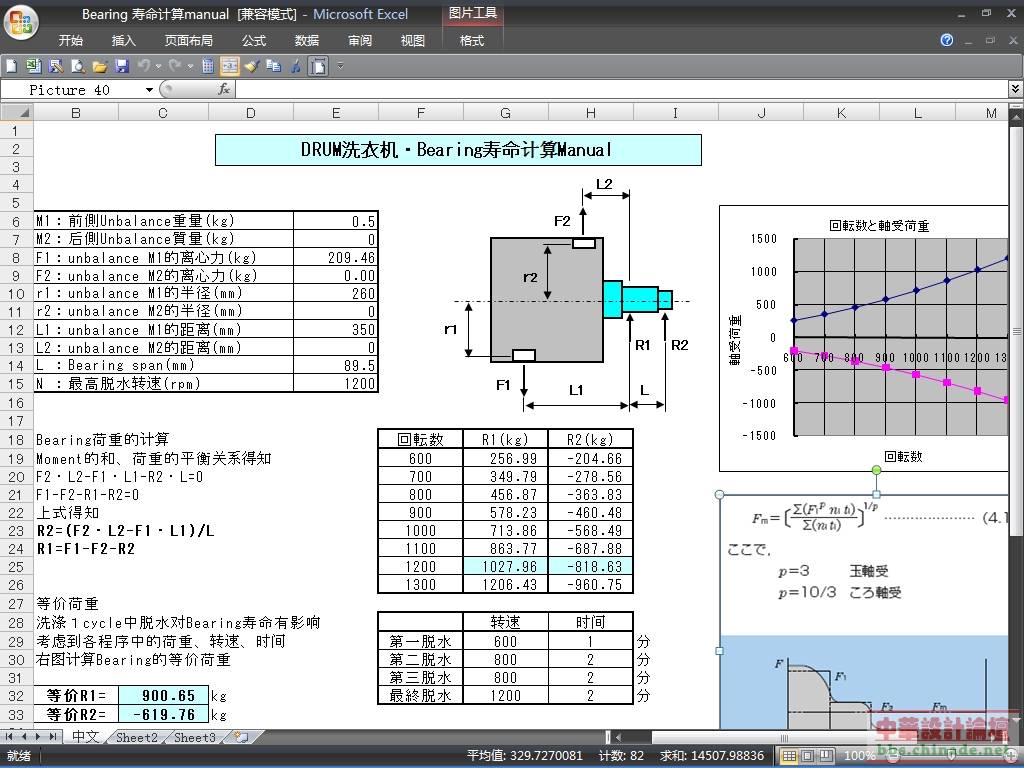Click the green rotation handle above the picture
The height and width of the screenshot is (768, 1024).
coord(876,470)
